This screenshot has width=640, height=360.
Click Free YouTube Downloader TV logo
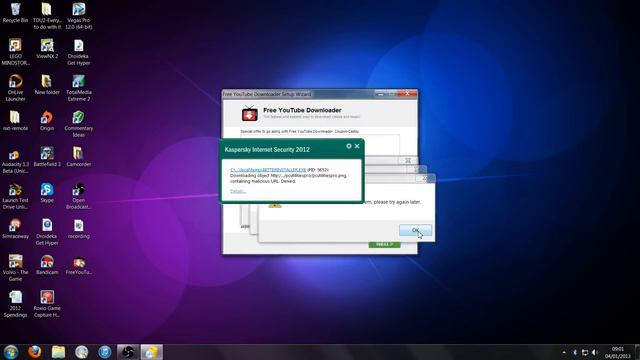coord(249,113)
